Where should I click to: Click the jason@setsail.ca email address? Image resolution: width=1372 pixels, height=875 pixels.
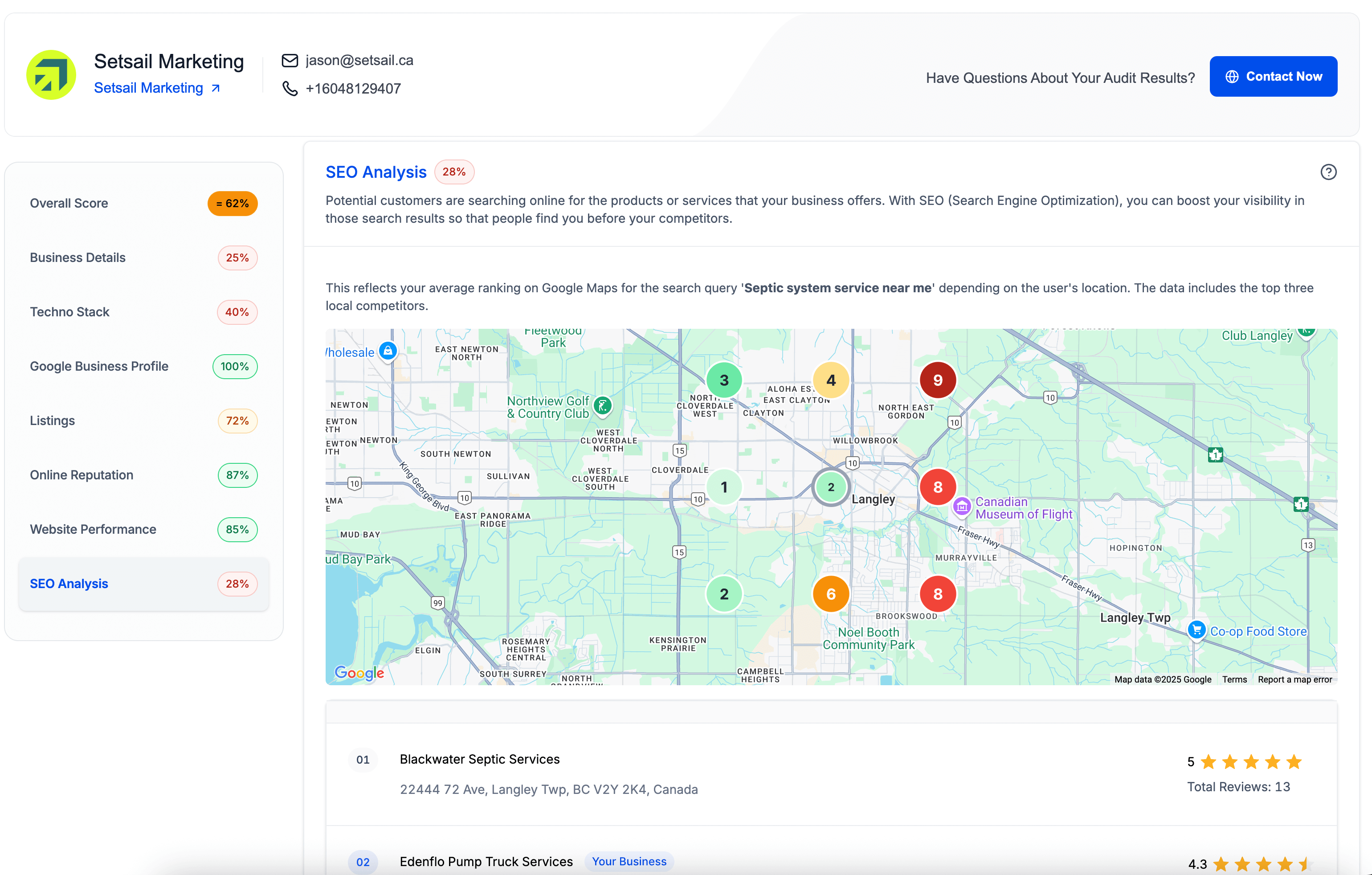click(359, 60)
